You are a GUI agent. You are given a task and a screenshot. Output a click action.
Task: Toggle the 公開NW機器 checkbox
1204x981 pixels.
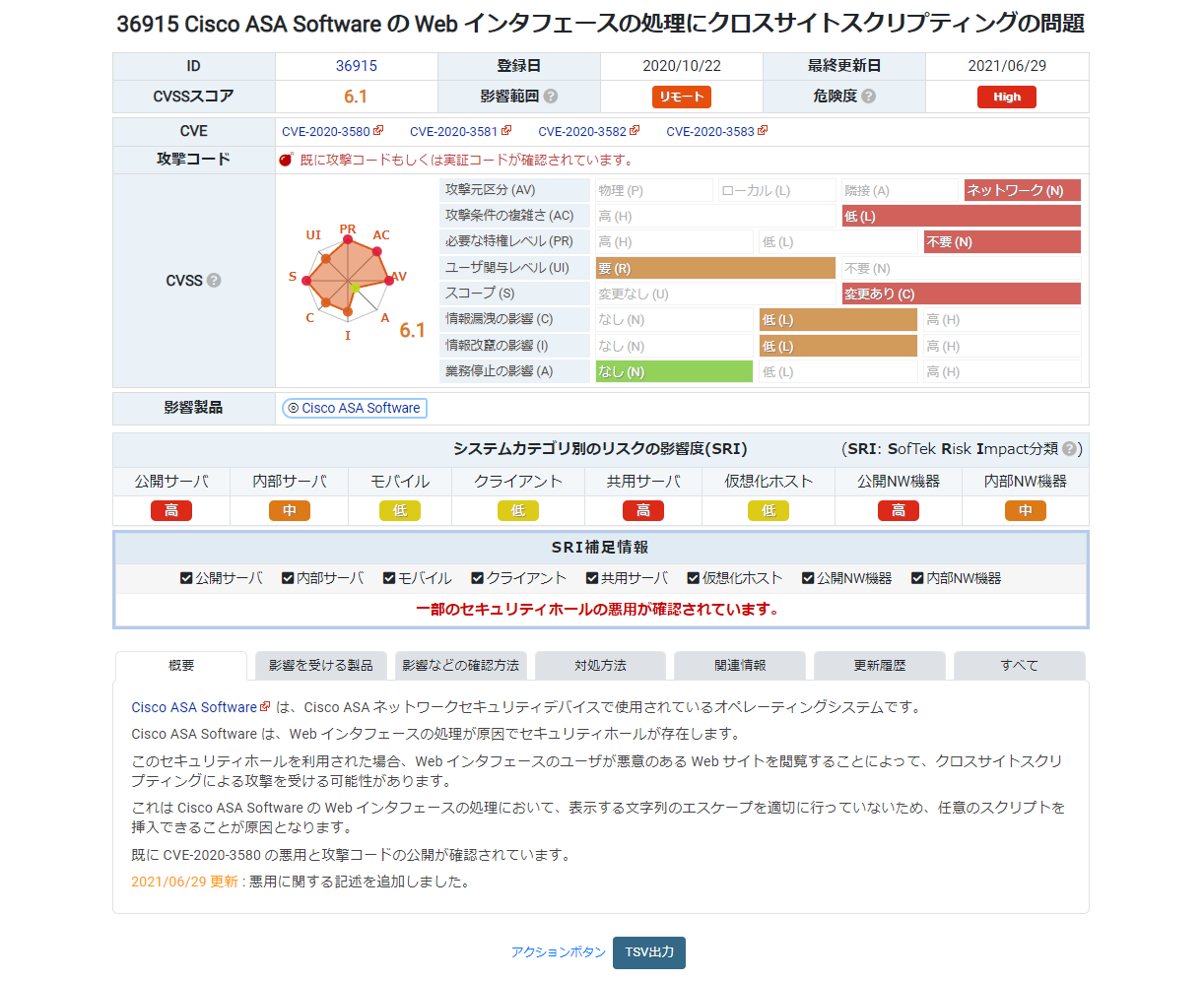808,578
